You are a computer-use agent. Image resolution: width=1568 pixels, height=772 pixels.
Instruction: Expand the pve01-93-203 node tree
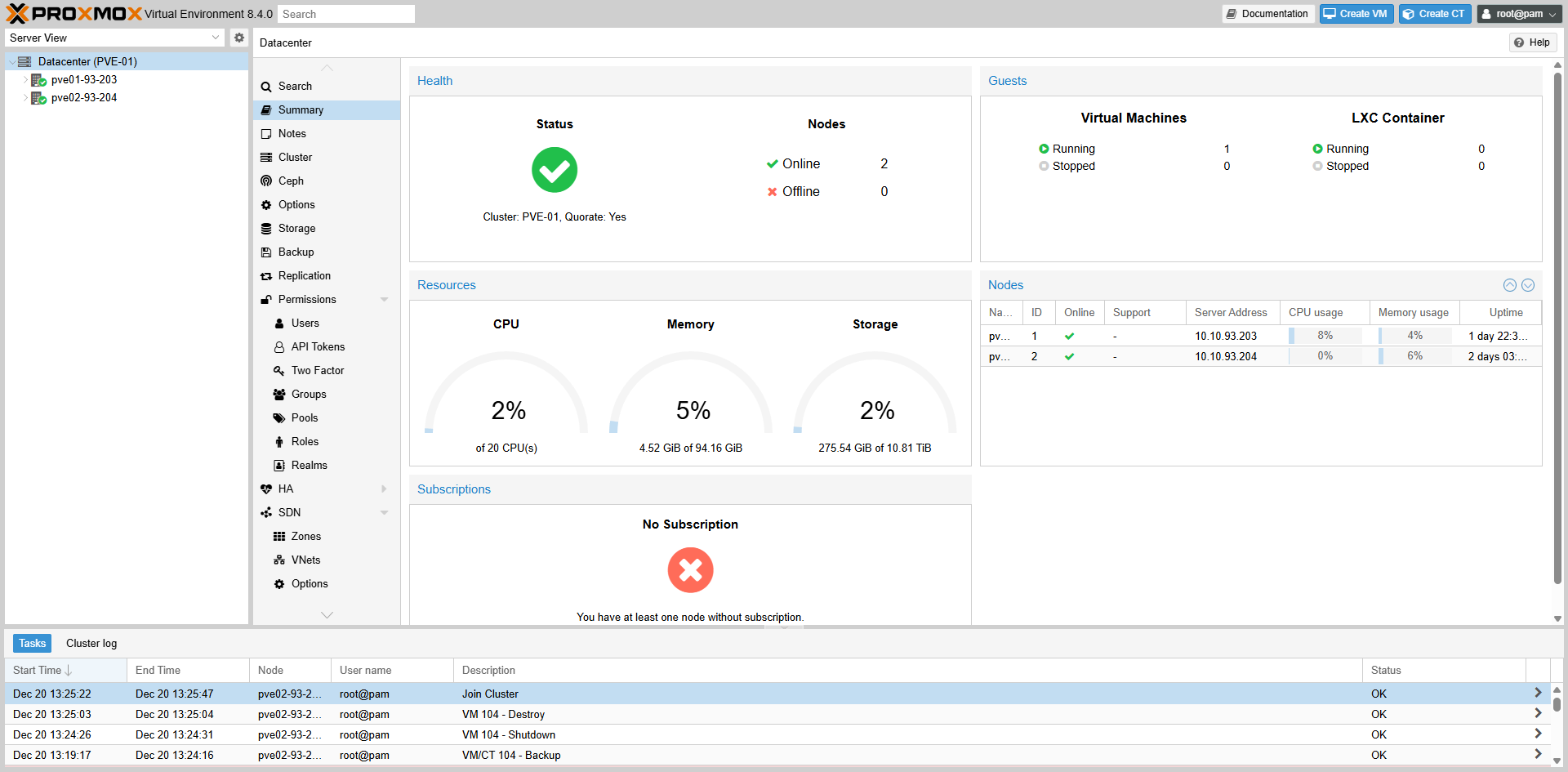25,80
